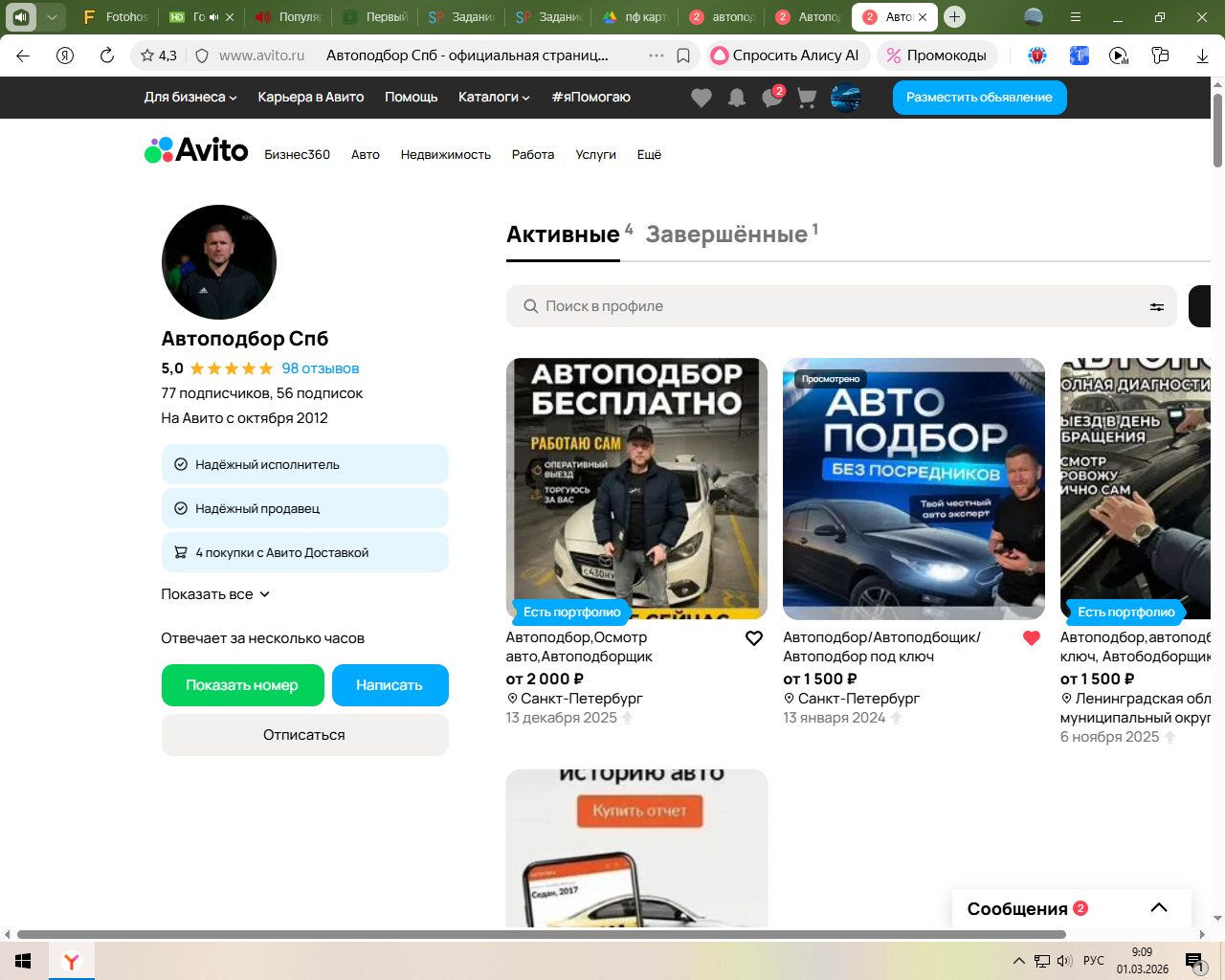
Task: Open notifications bell in Avito header
Action: [x=737, y=98]
